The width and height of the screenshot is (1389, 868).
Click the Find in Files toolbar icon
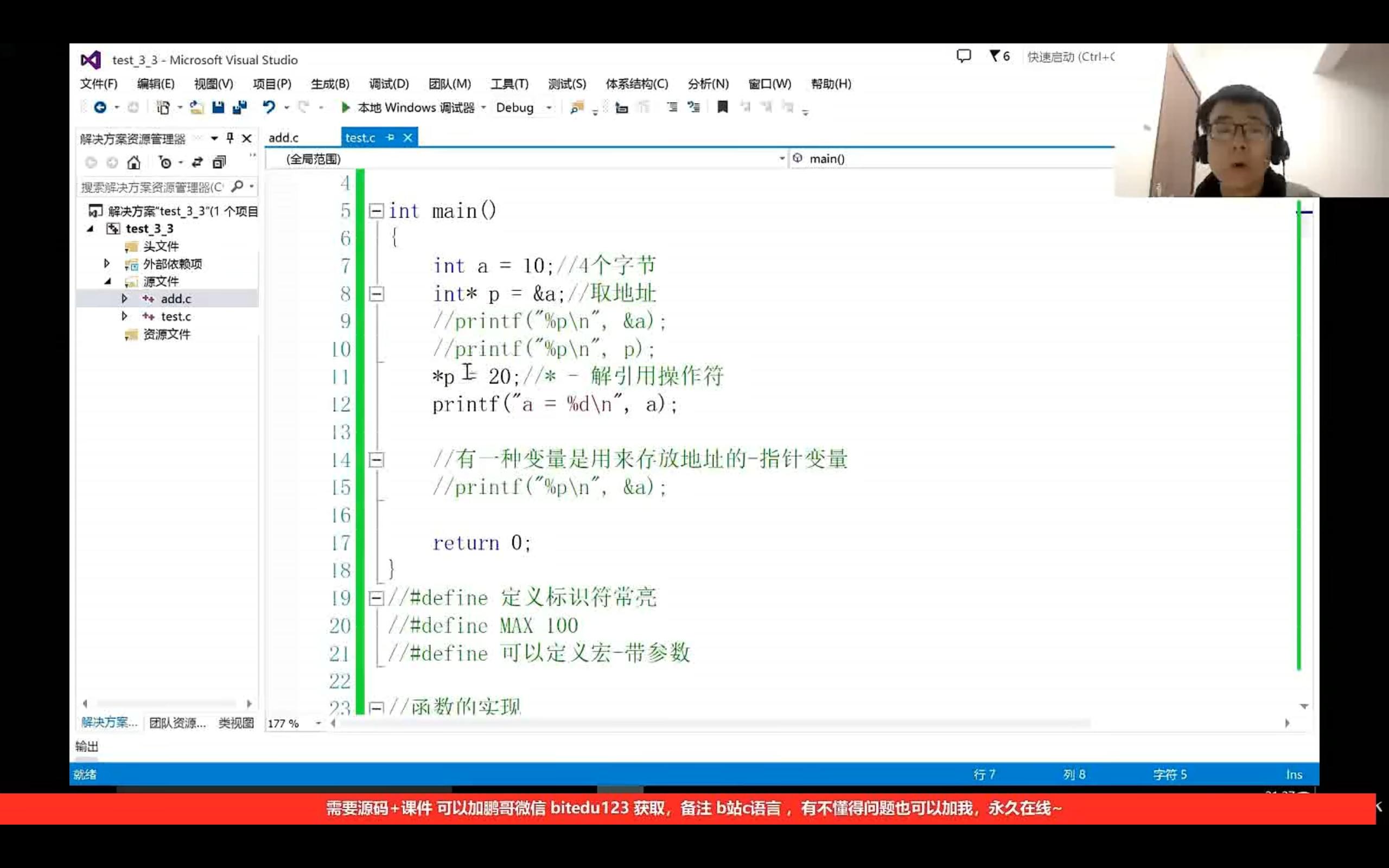[x=577, y=107]
